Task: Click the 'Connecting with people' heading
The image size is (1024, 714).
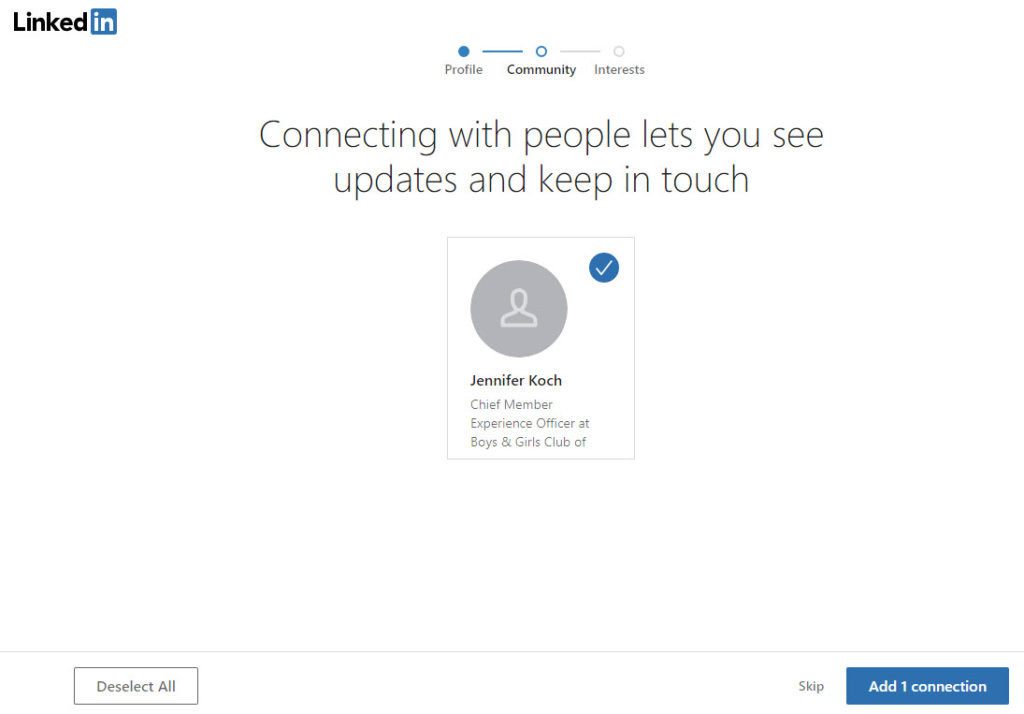Action: click(541, 157)
